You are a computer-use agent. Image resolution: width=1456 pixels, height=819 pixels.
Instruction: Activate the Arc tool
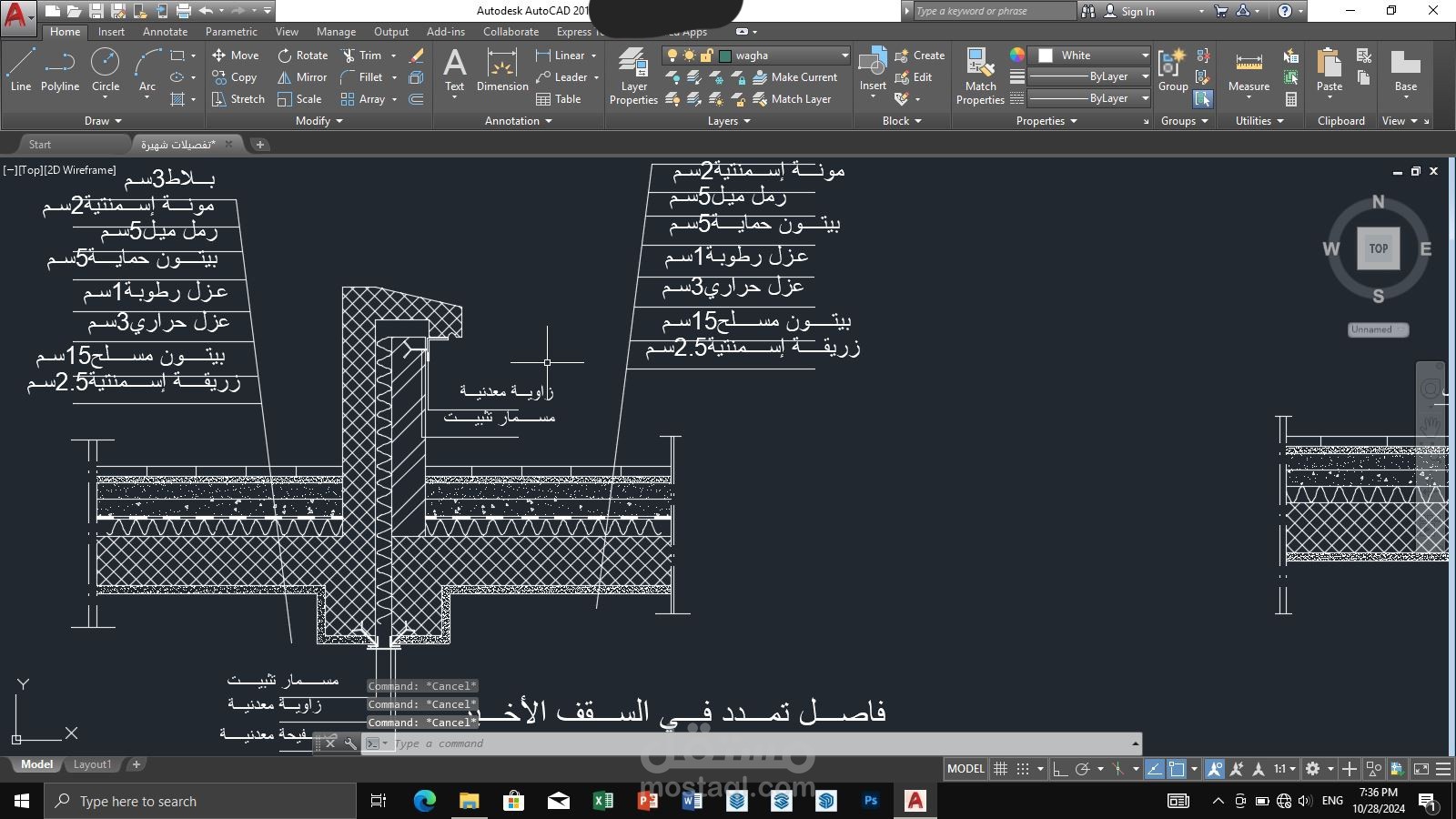(x=147, y=70)
